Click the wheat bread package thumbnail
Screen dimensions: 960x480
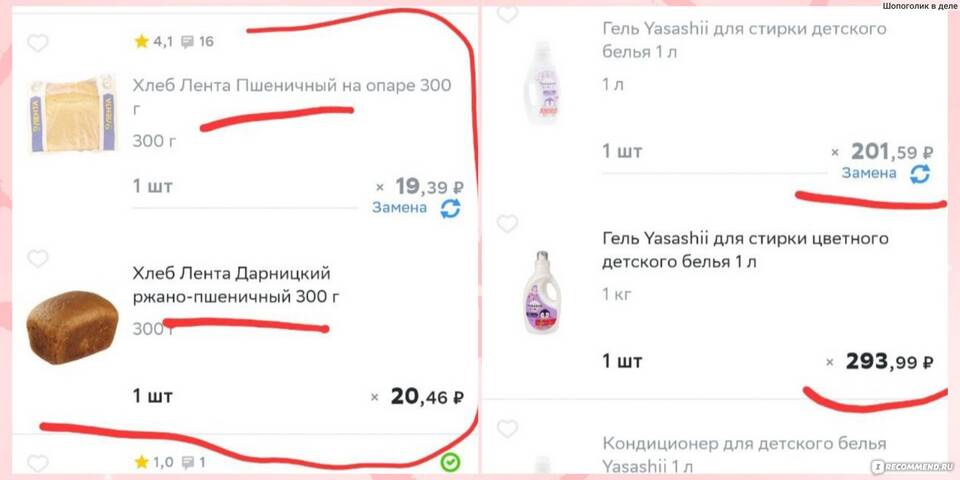(72, 114)
